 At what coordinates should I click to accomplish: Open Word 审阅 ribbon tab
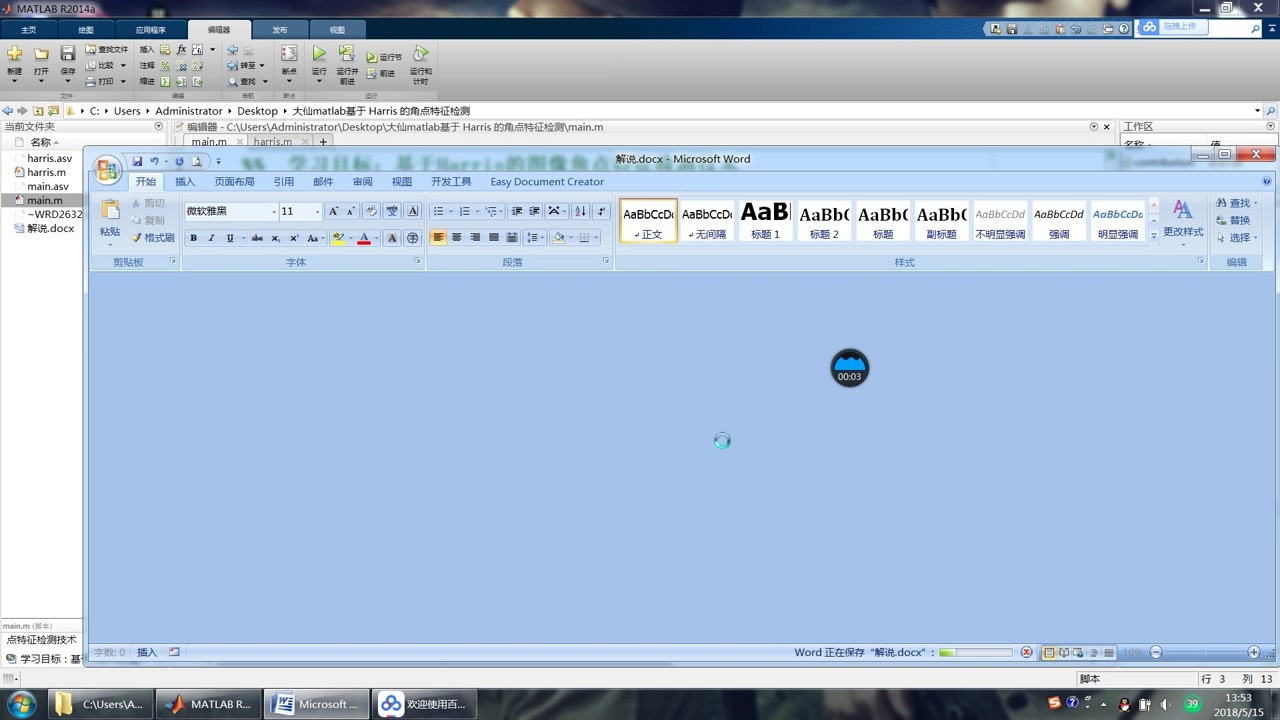click(x=362, y=182)
